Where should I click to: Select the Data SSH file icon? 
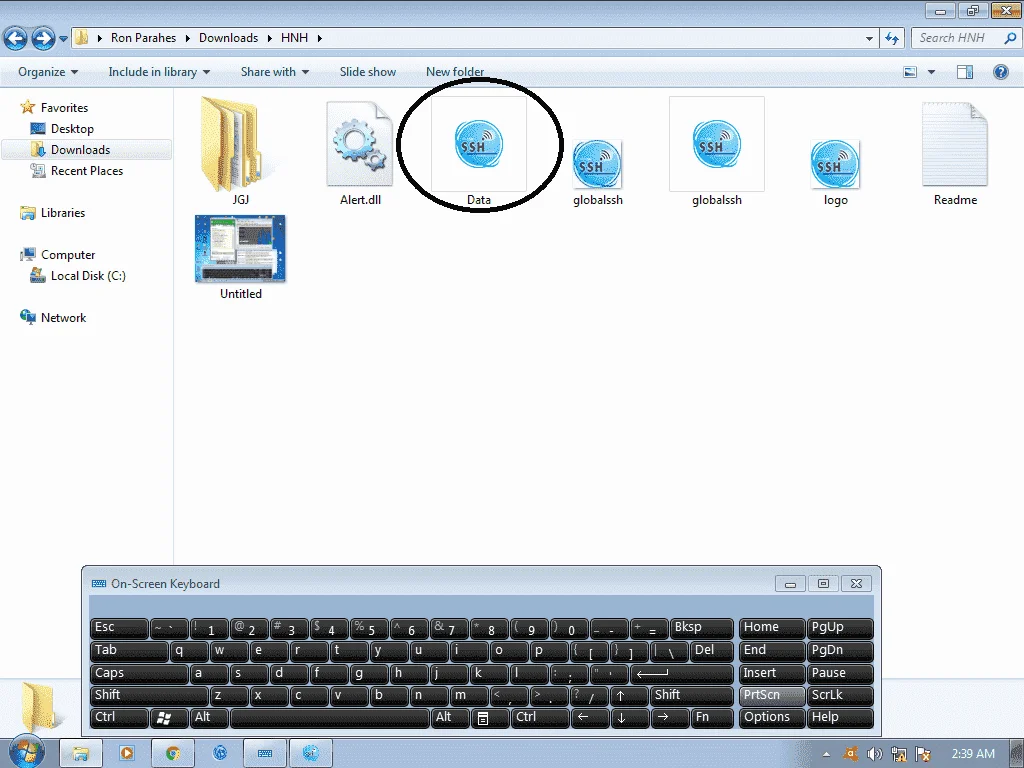pyautogui.click(x=479, y=144)
